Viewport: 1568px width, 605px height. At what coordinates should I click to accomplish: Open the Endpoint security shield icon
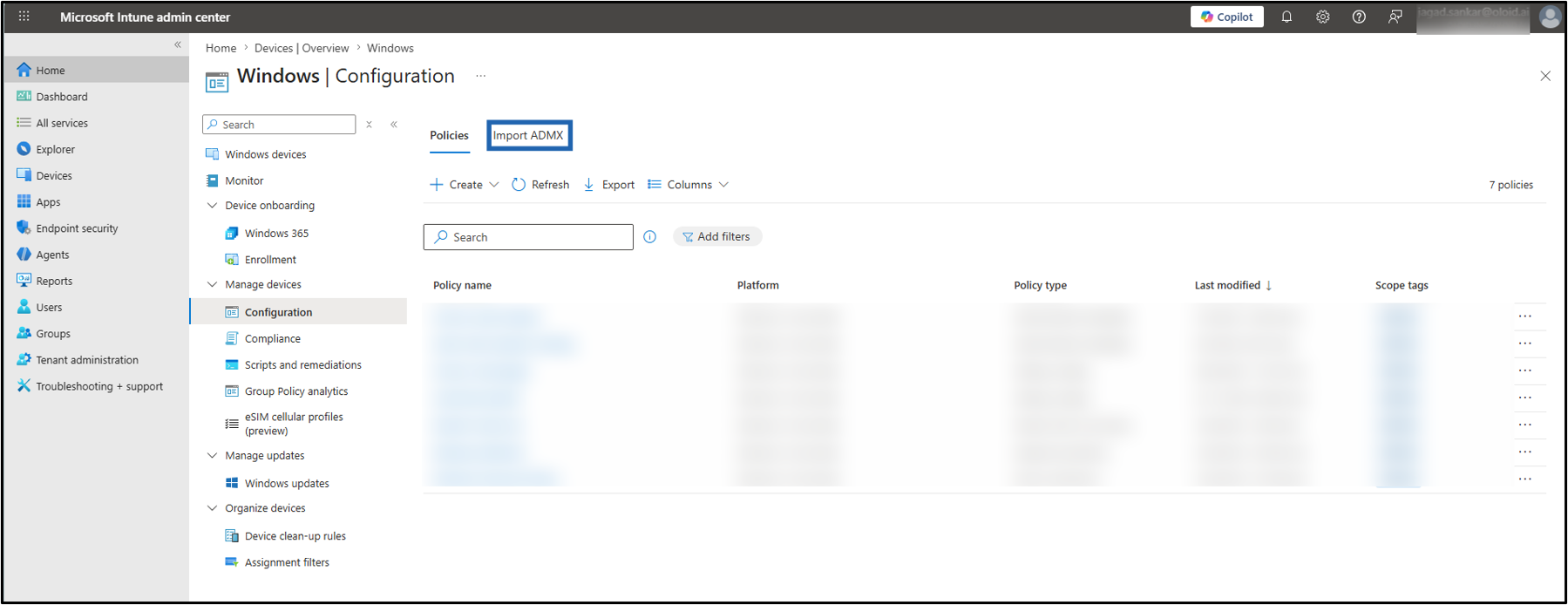(24, 228)
